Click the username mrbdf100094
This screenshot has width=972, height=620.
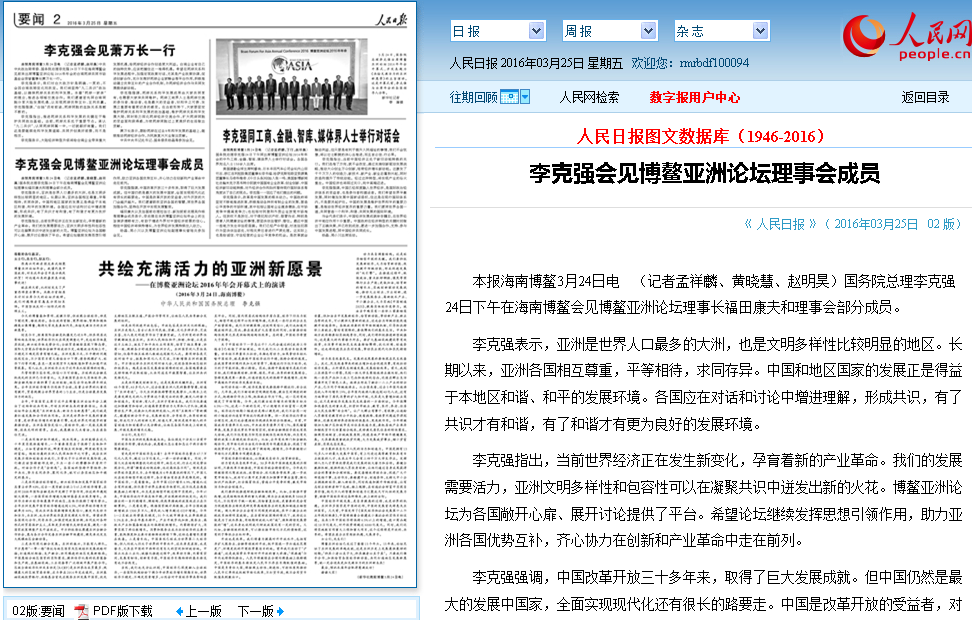714,63
